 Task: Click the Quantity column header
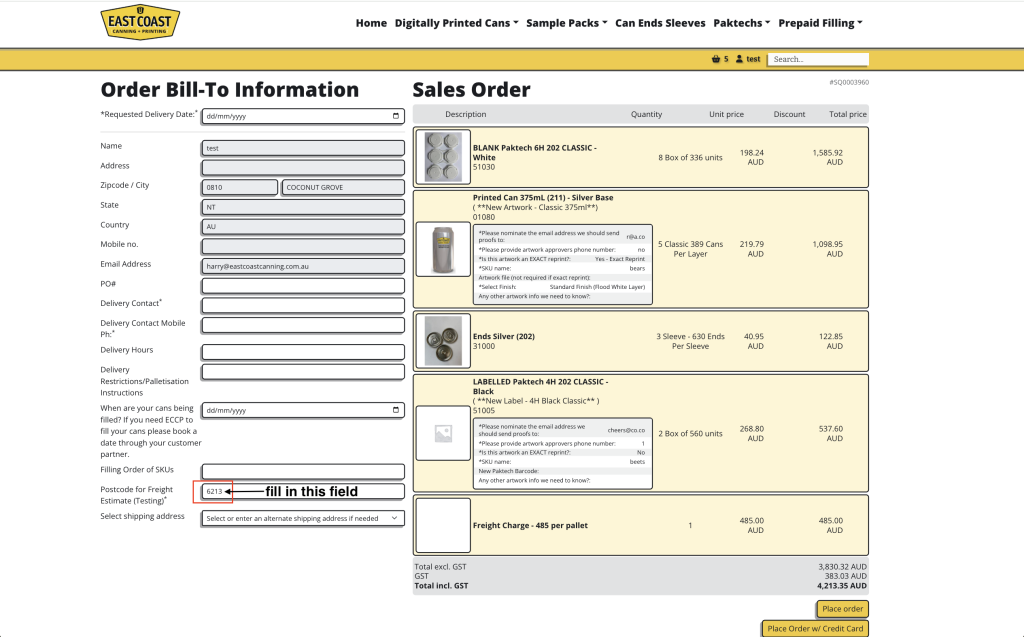(647, 114)
